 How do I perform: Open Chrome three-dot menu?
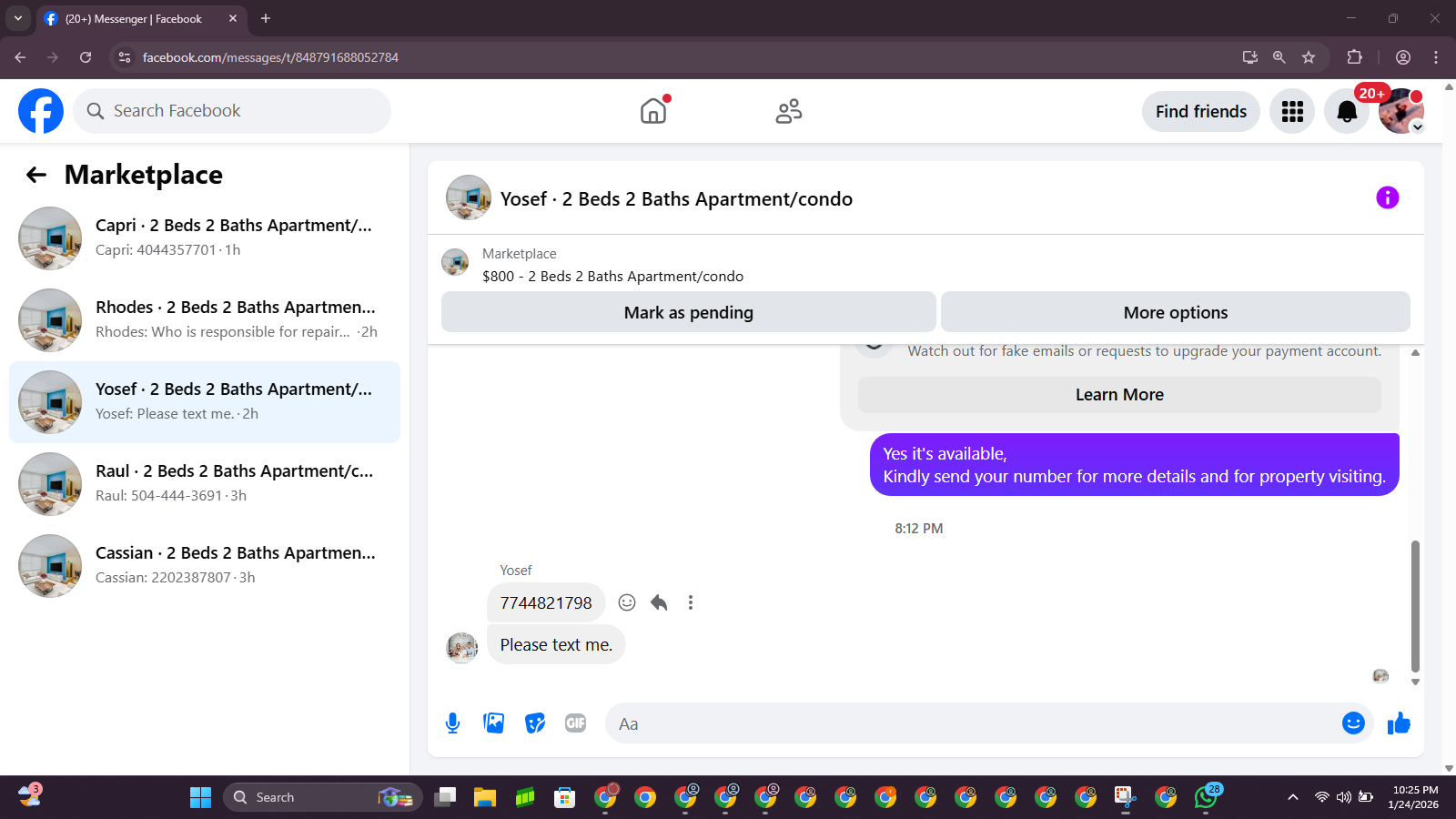(1436, 57)
